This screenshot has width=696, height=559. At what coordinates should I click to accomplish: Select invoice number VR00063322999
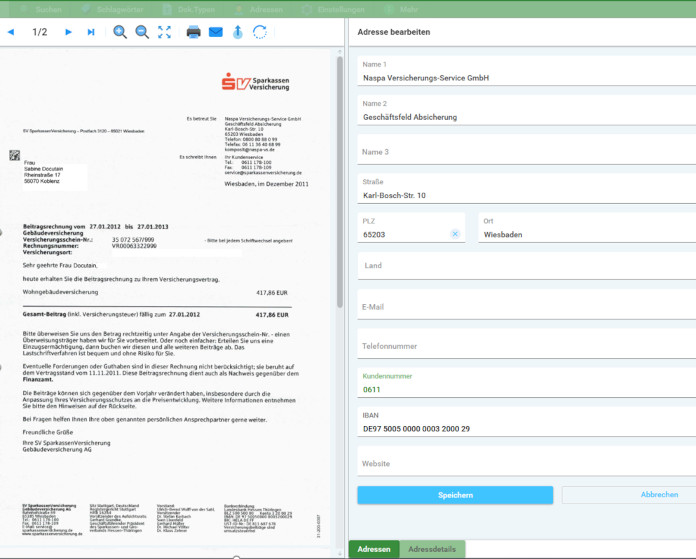point(134,246)
